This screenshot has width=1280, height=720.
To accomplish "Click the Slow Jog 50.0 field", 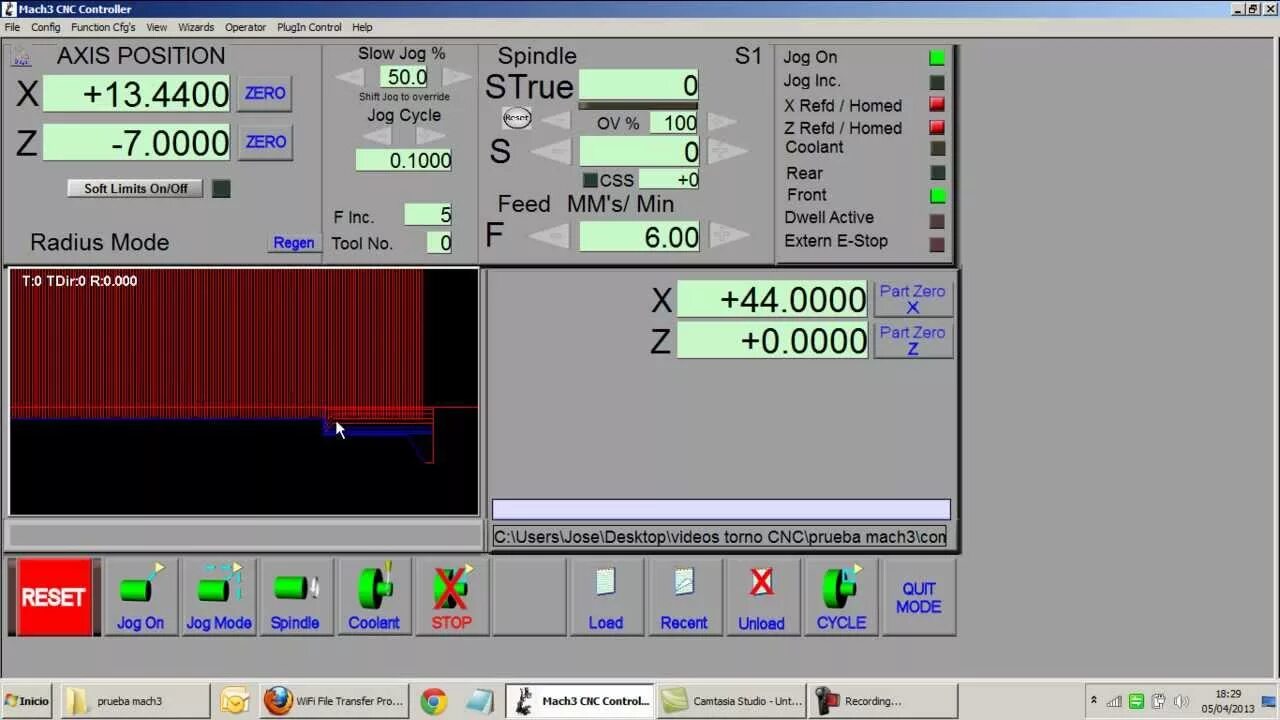I will tap(404, 77).
